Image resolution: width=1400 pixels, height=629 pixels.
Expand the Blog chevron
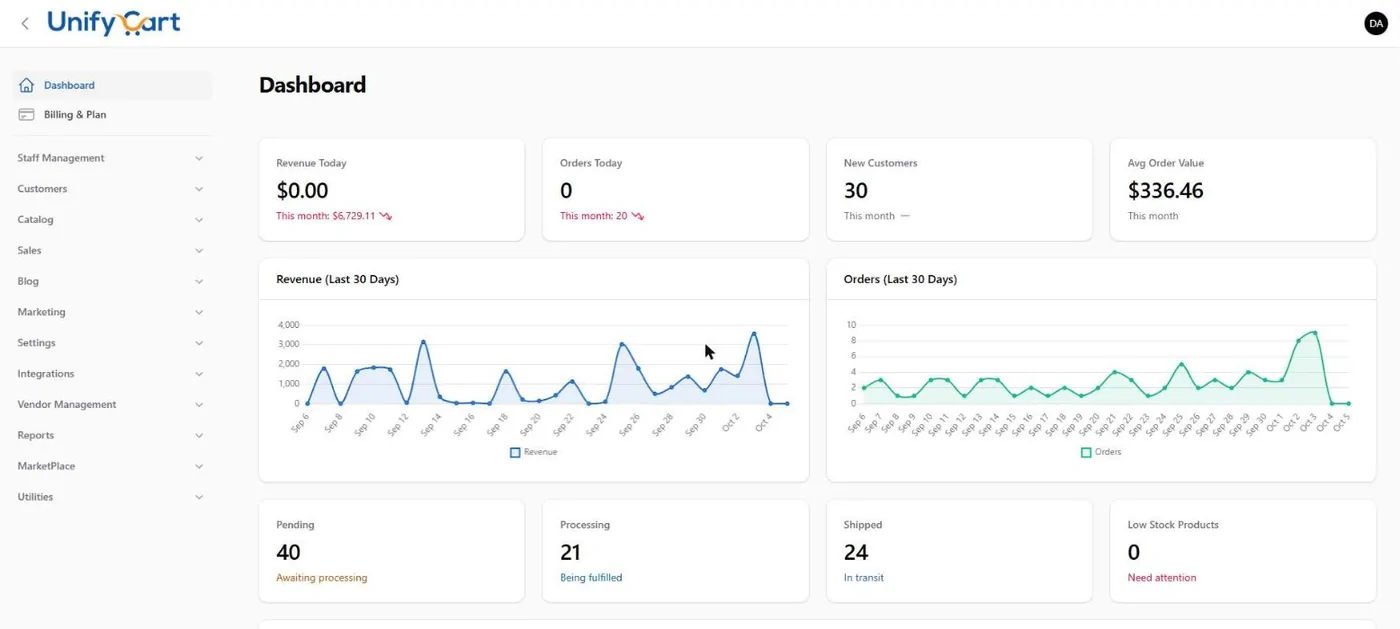click(199, 282)
